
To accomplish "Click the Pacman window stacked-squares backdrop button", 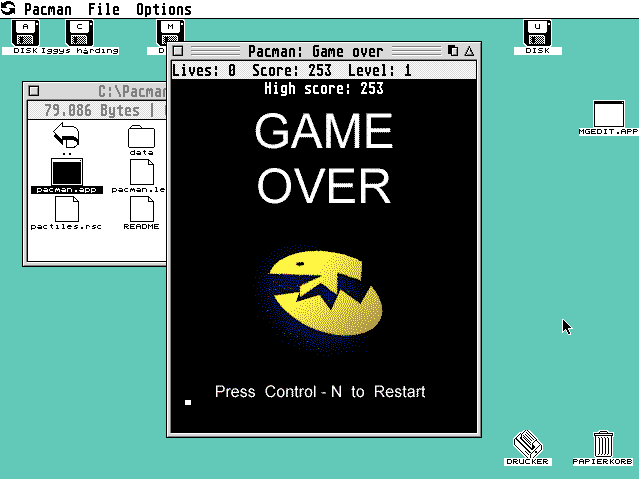I will coord(453,50).
